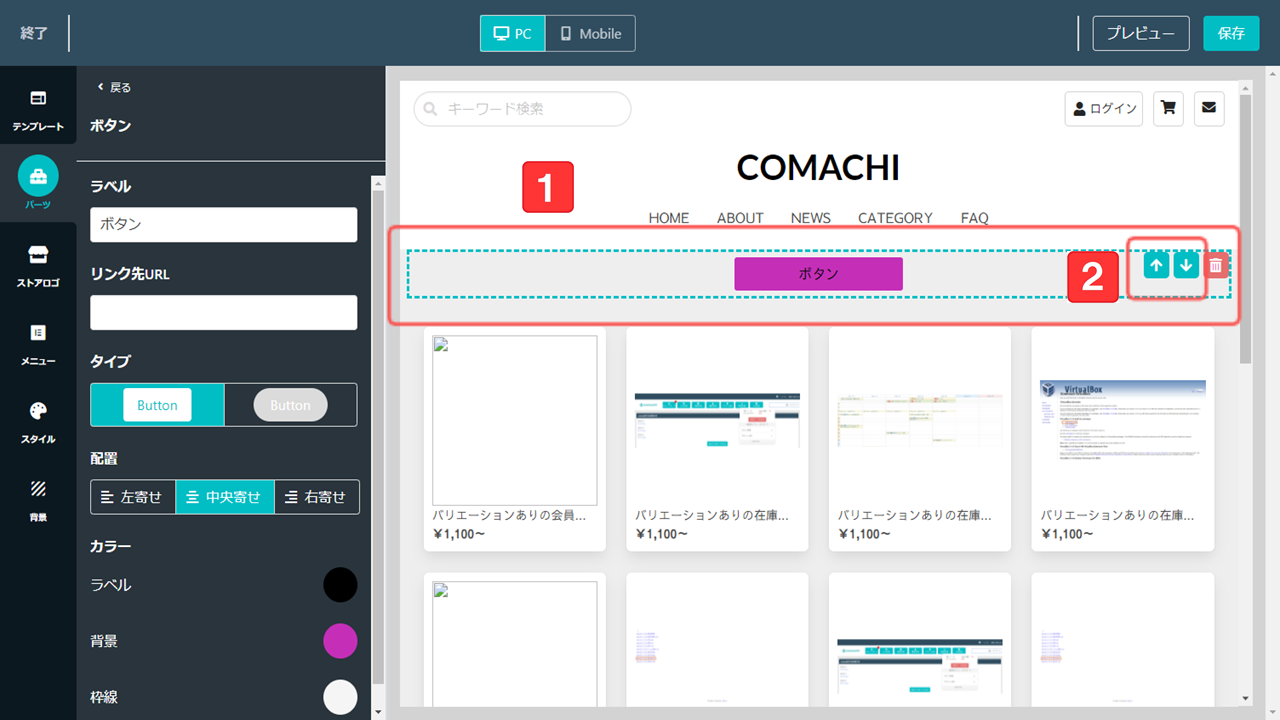Click the プレビュー button
This screenshot has width=1280, height=720.
(1141, 33)
